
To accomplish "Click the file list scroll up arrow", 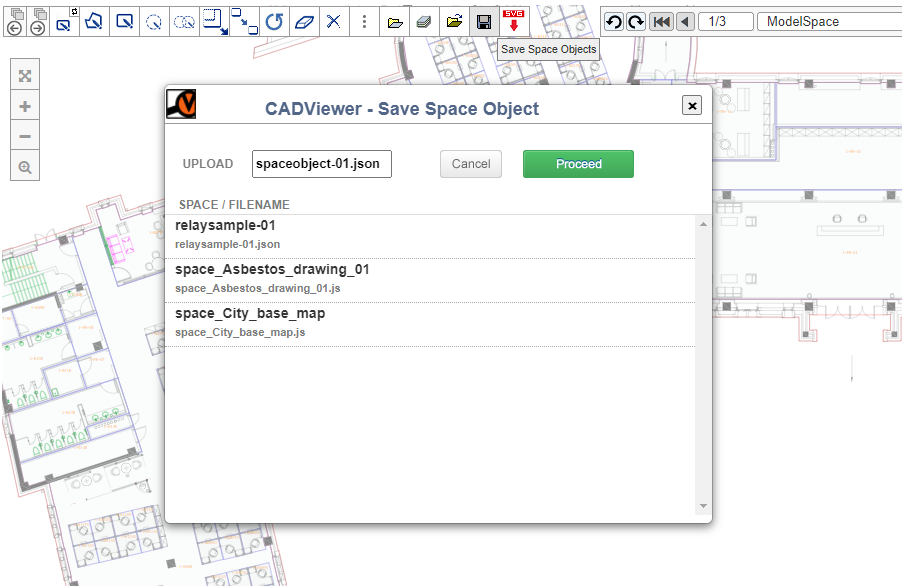I will point(703,224).
